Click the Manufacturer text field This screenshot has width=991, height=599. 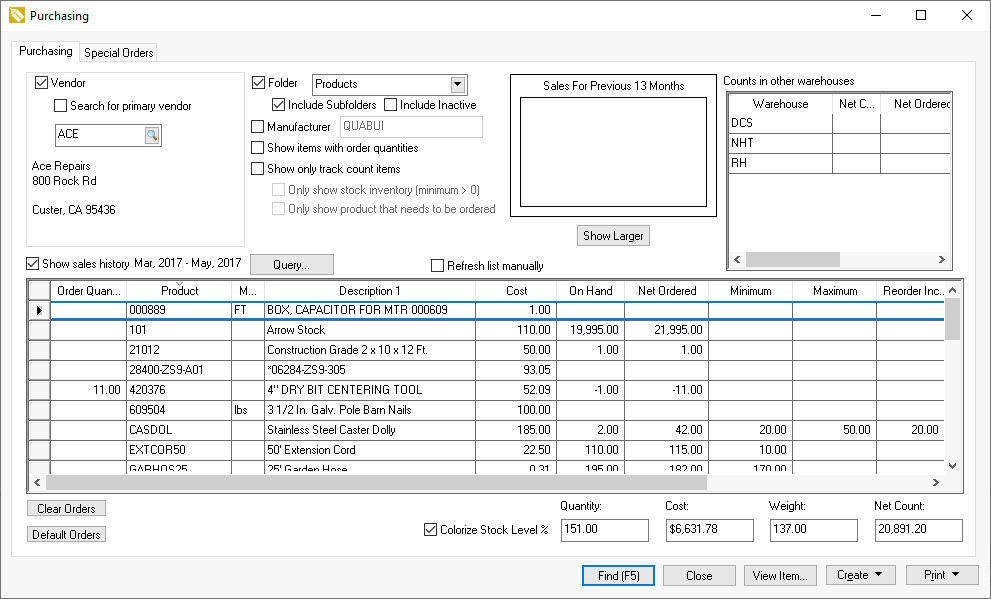(x=411, y=126)
